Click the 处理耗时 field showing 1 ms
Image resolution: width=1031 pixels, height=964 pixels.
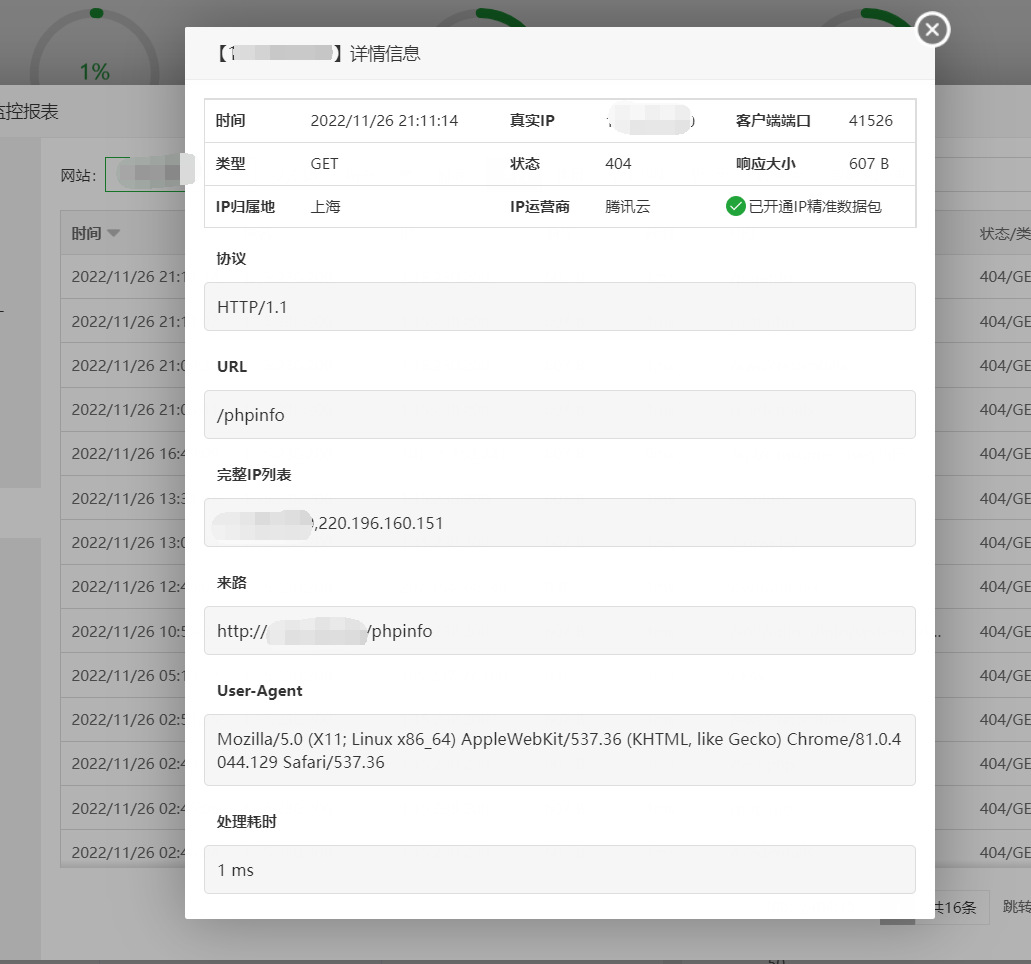[560, 869]
